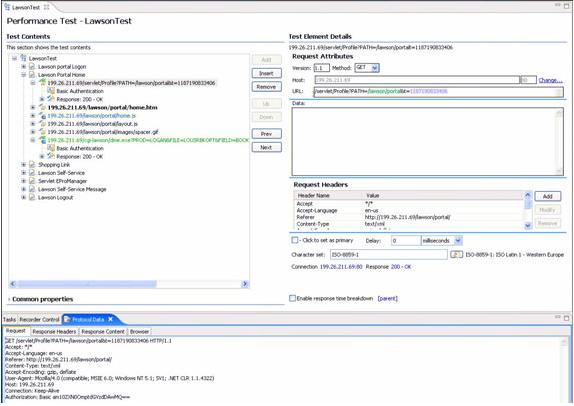The width and height of the screenshot is (574, 406).
Task: Click the Version field showing 1.1
Action: tap(321, 68)
